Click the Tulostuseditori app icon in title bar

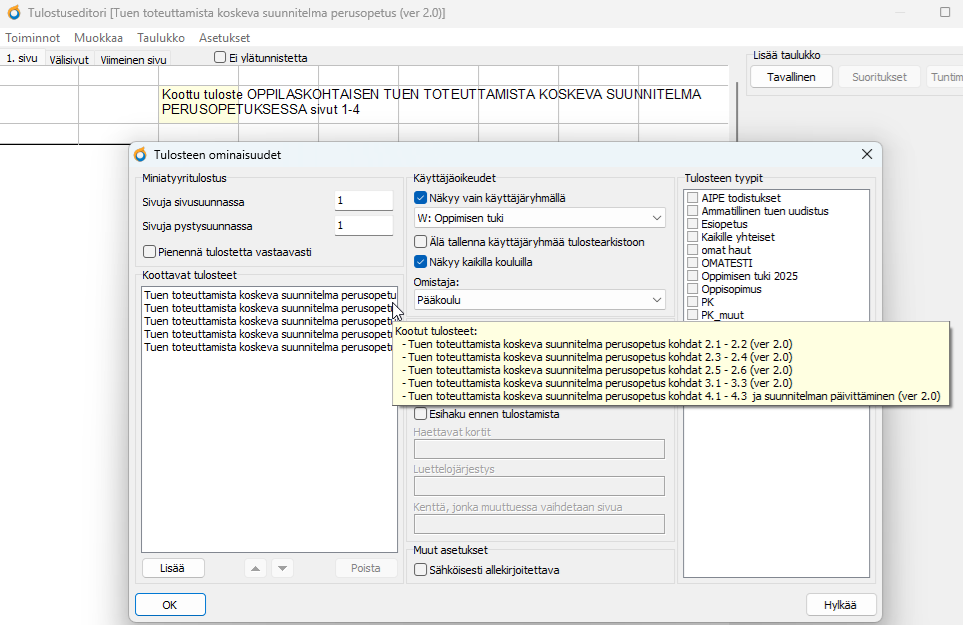coord(14,12)
